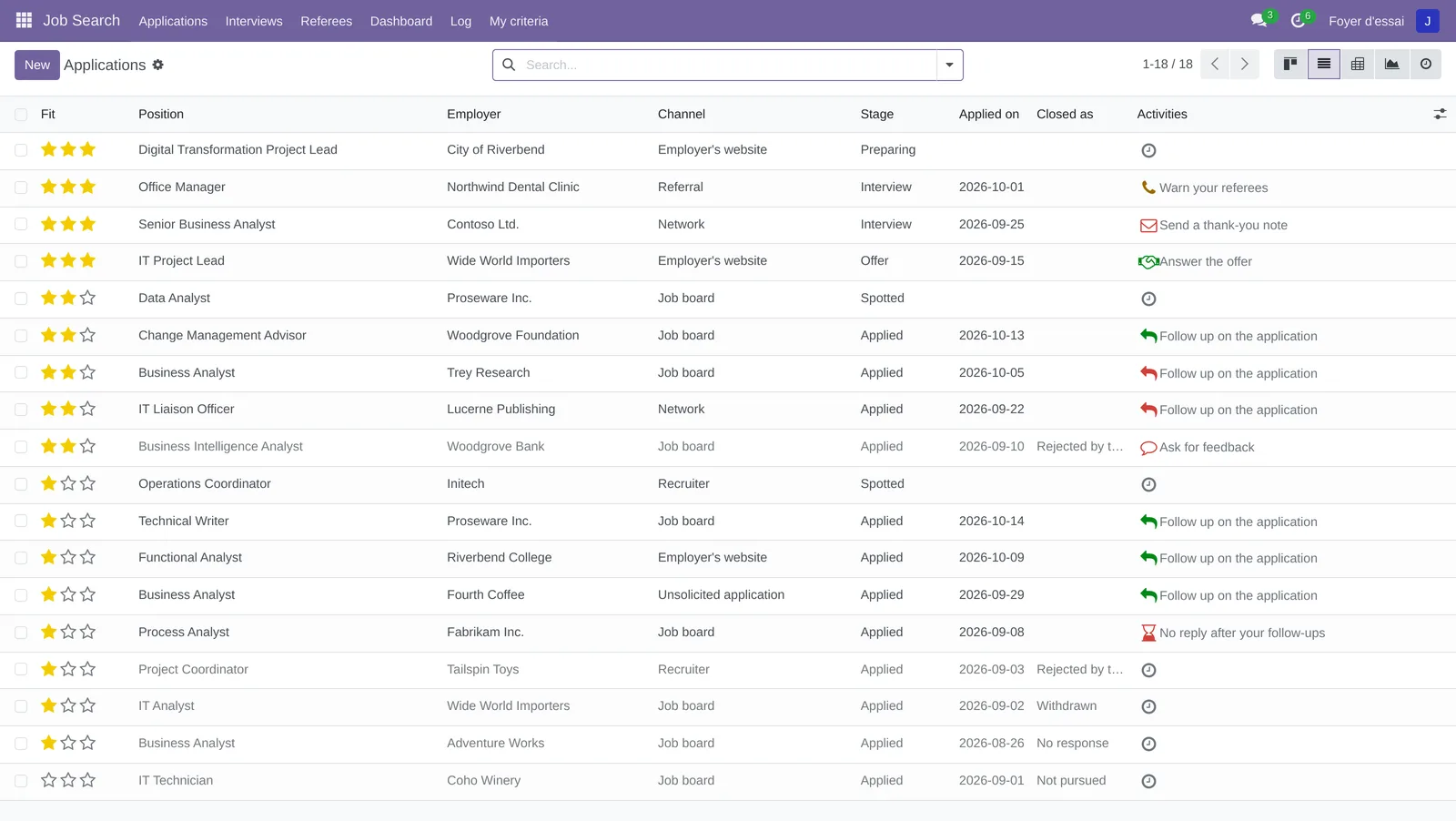Set second star for Operations Coordinator fit

tap(68, 483)
